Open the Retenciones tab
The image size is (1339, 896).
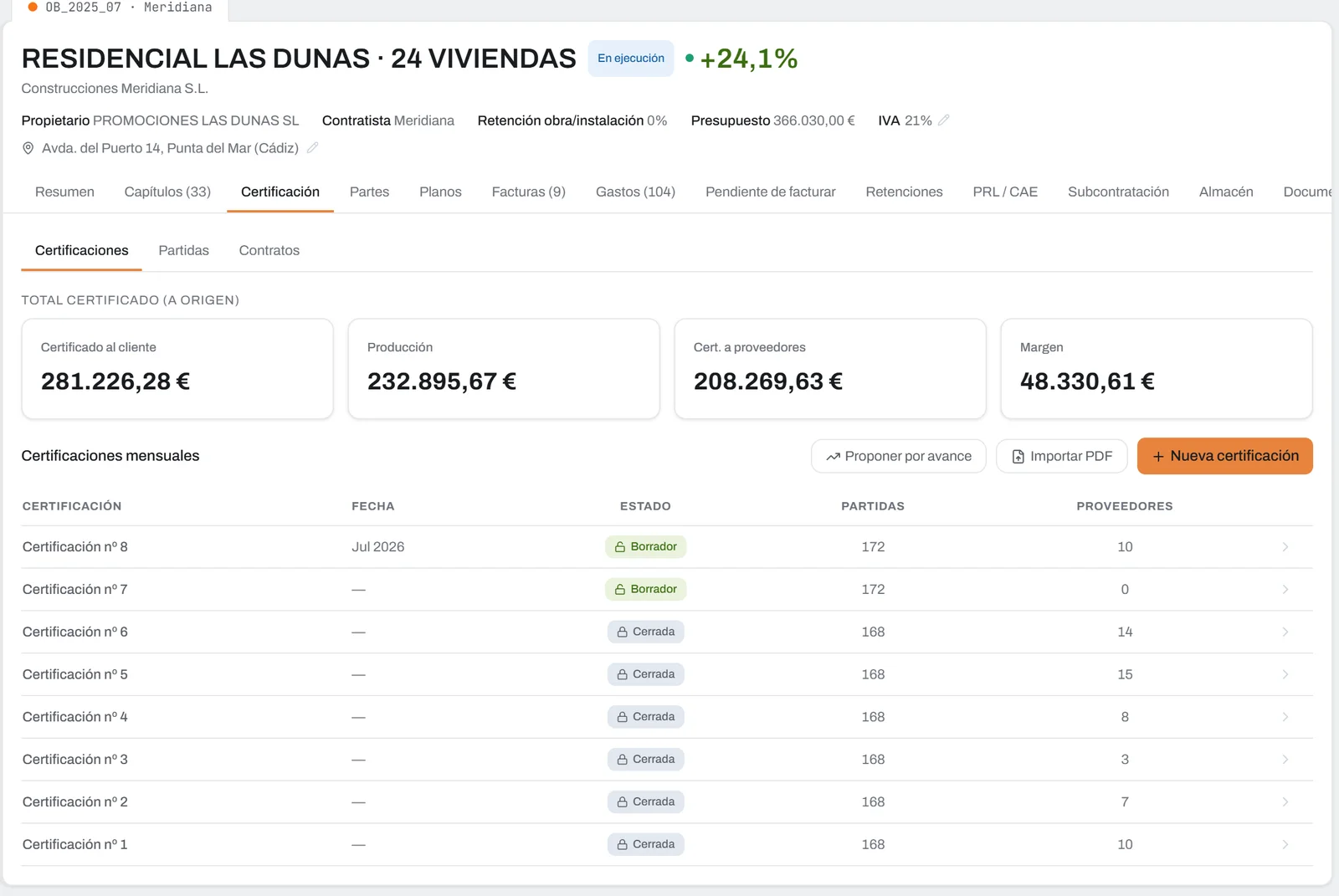pos(904,192)
